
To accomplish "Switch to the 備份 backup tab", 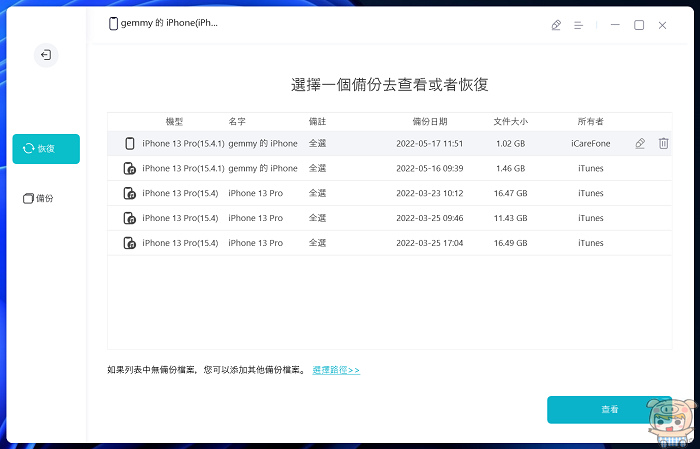I will [x=38, y=198].
